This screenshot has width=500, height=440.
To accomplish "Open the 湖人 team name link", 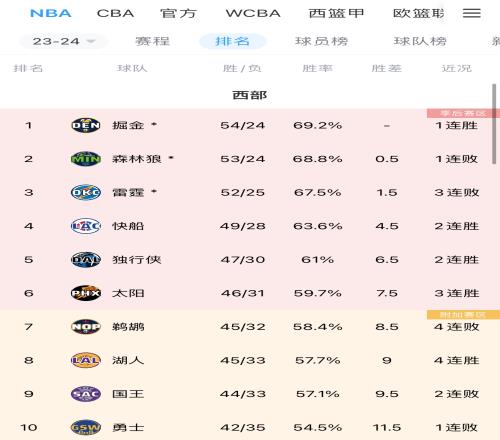I will pyautogui.click(x=128, y=360).
